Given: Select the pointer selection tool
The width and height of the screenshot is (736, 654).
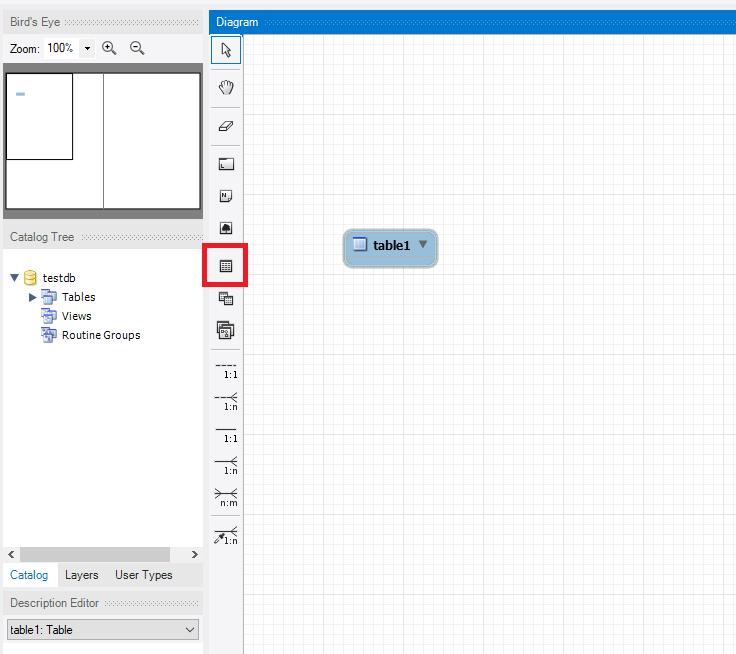Looking at the screenshot, I should [226, 50].
